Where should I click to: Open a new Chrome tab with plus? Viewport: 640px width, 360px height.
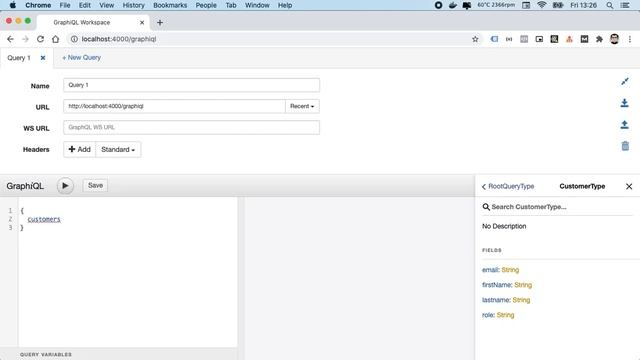click(160, 23)
